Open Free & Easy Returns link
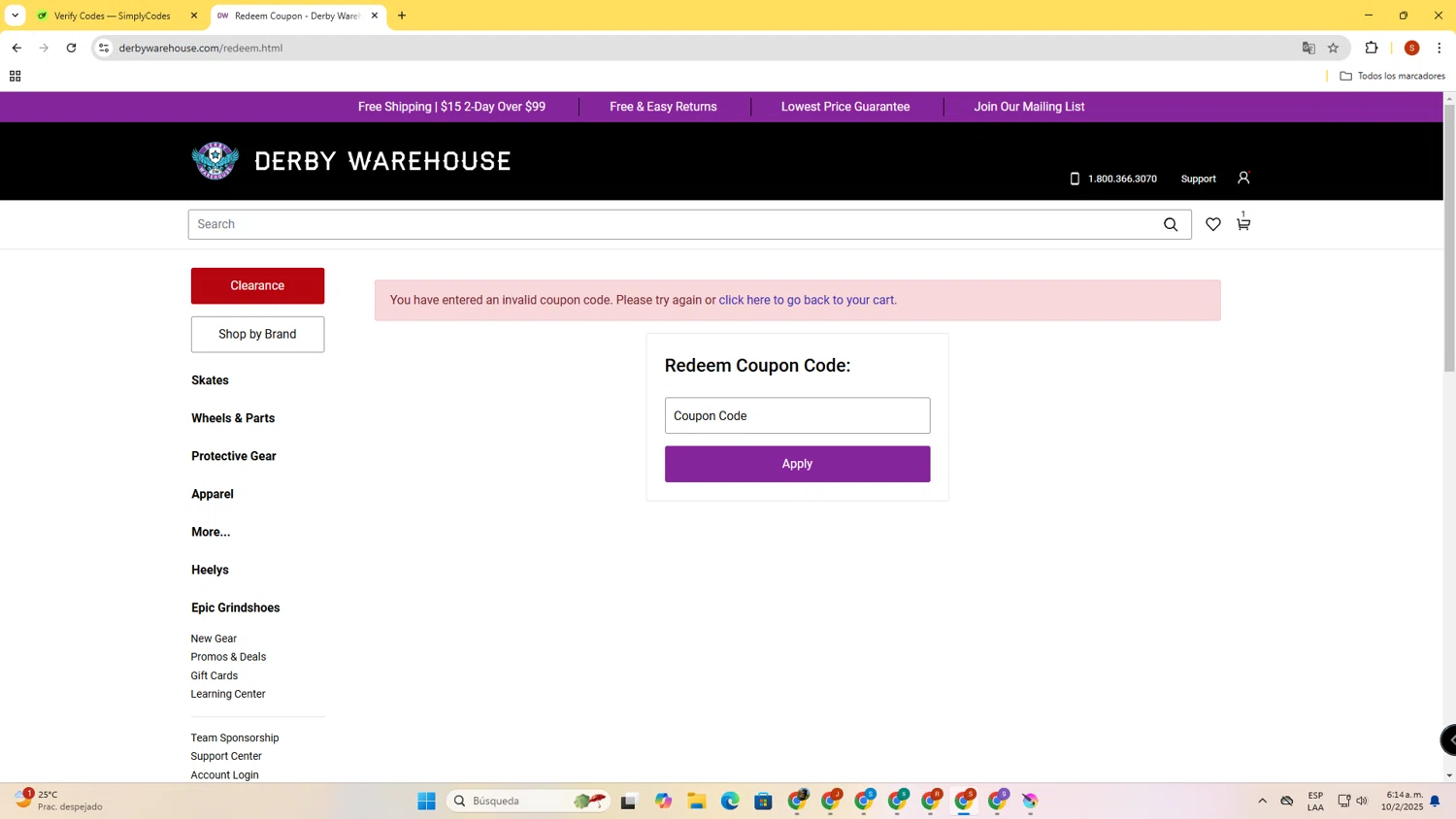1456x819 pixels. pyautogui.click(x=663, y=107)
